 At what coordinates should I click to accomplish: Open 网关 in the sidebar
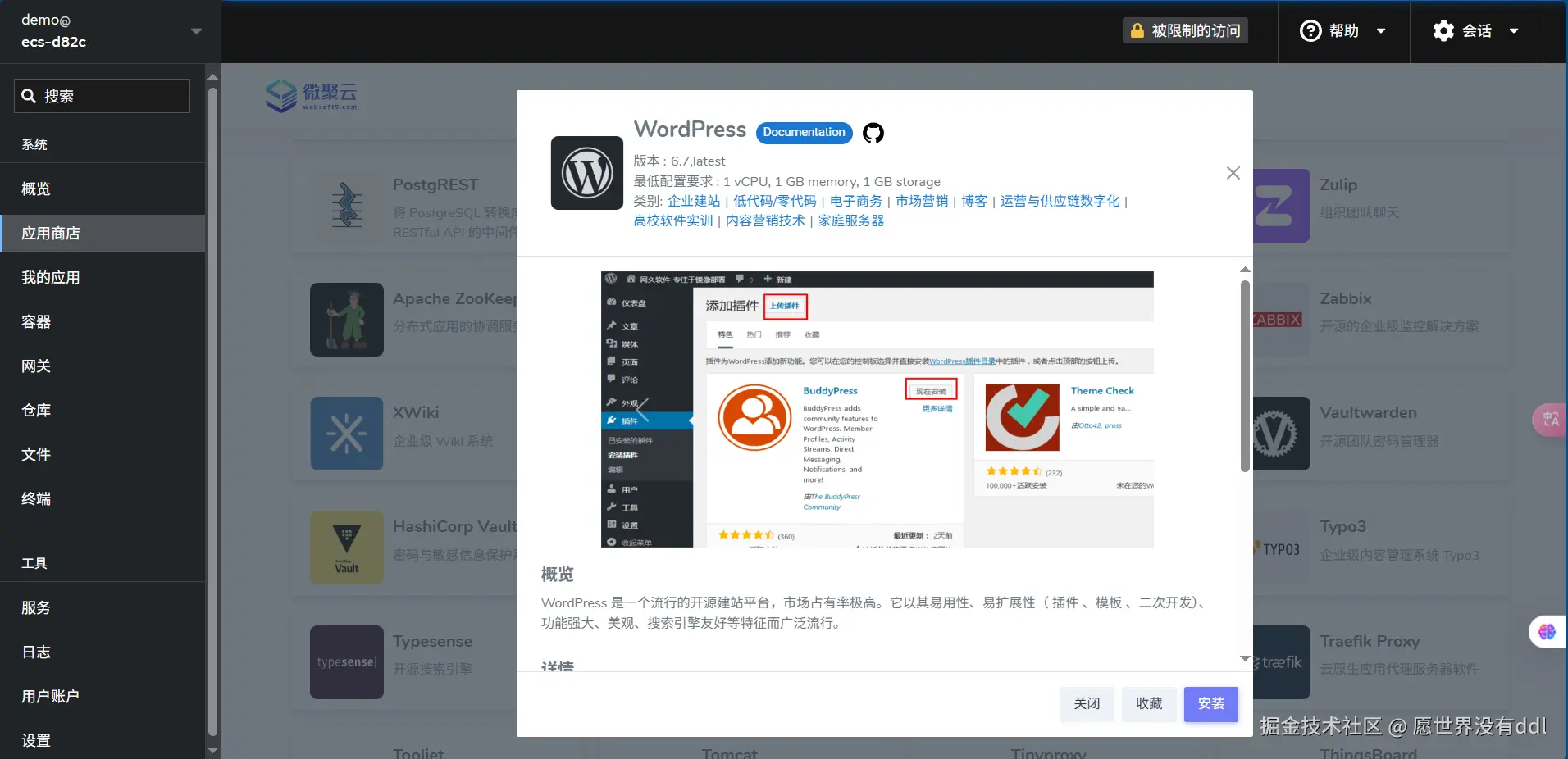(x=103, y=366)
